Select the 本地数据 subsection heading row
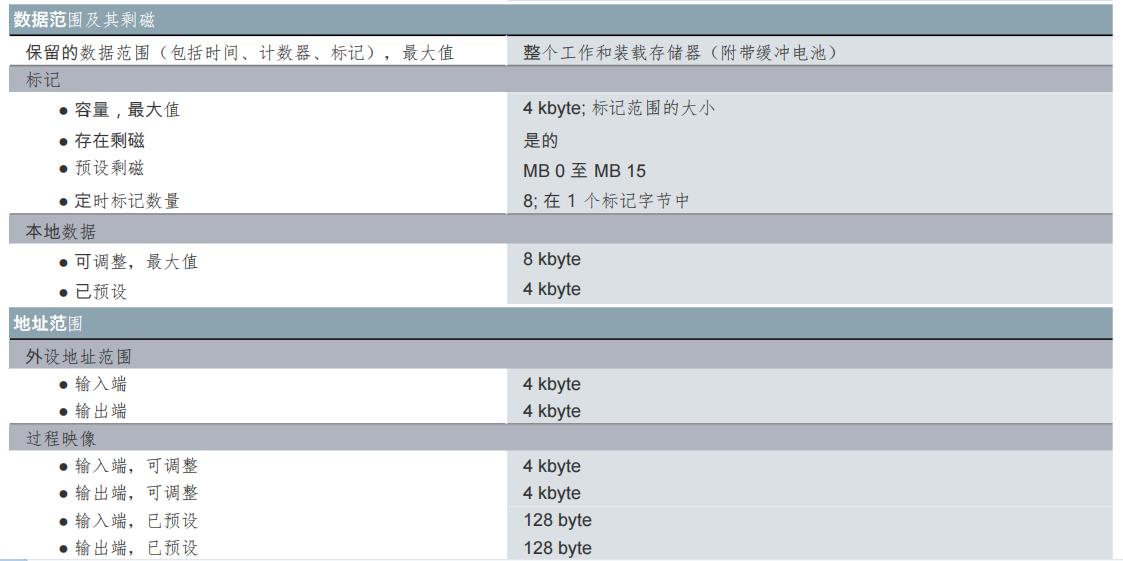The height and width of the screenshot is (561, 1123). click(61, 231)
